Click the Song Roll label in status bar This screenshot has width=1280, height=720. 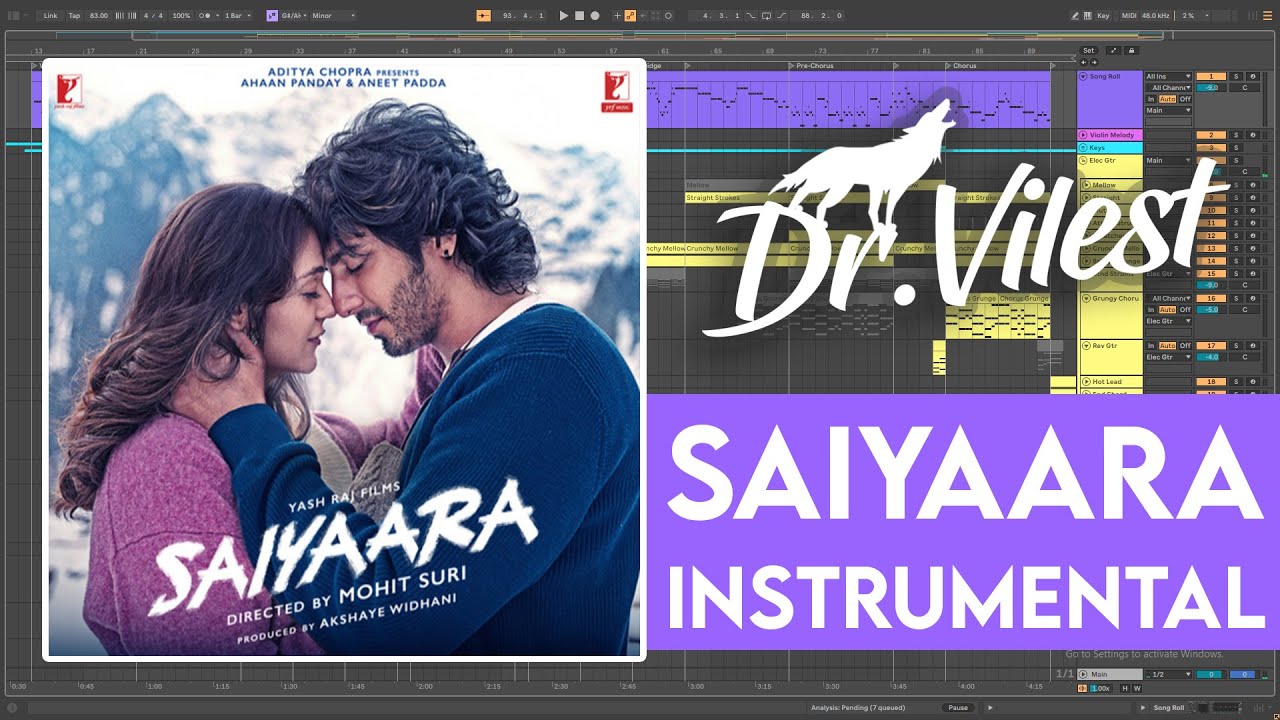[x=1169, y=708]
